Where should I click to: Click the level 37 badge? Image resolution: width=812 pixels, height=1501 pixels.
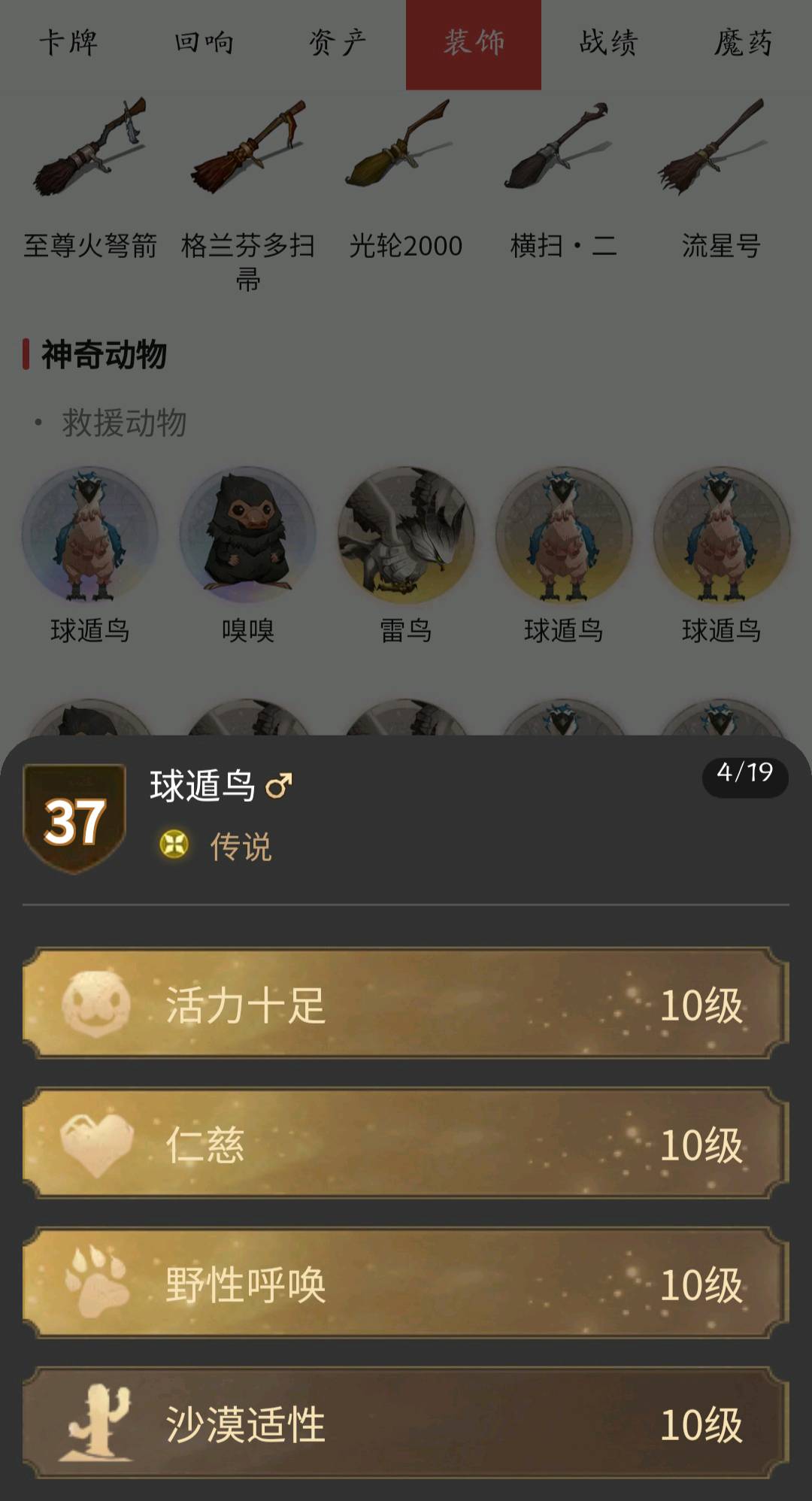click(74, 818)
